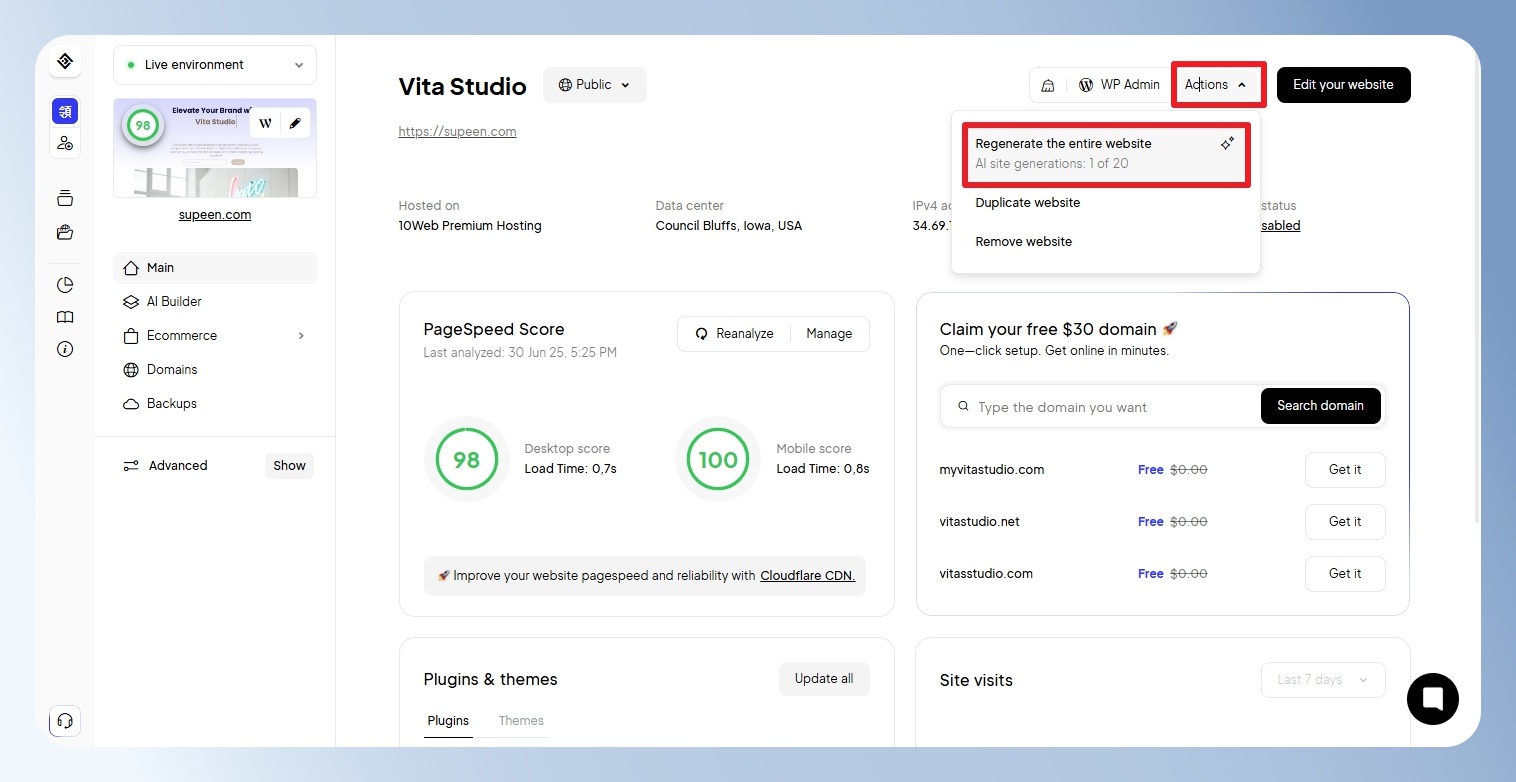1516x782 pixels.
Task: Click the 10Web logo icon in the sidebar
Action: (x=65, y=61)
